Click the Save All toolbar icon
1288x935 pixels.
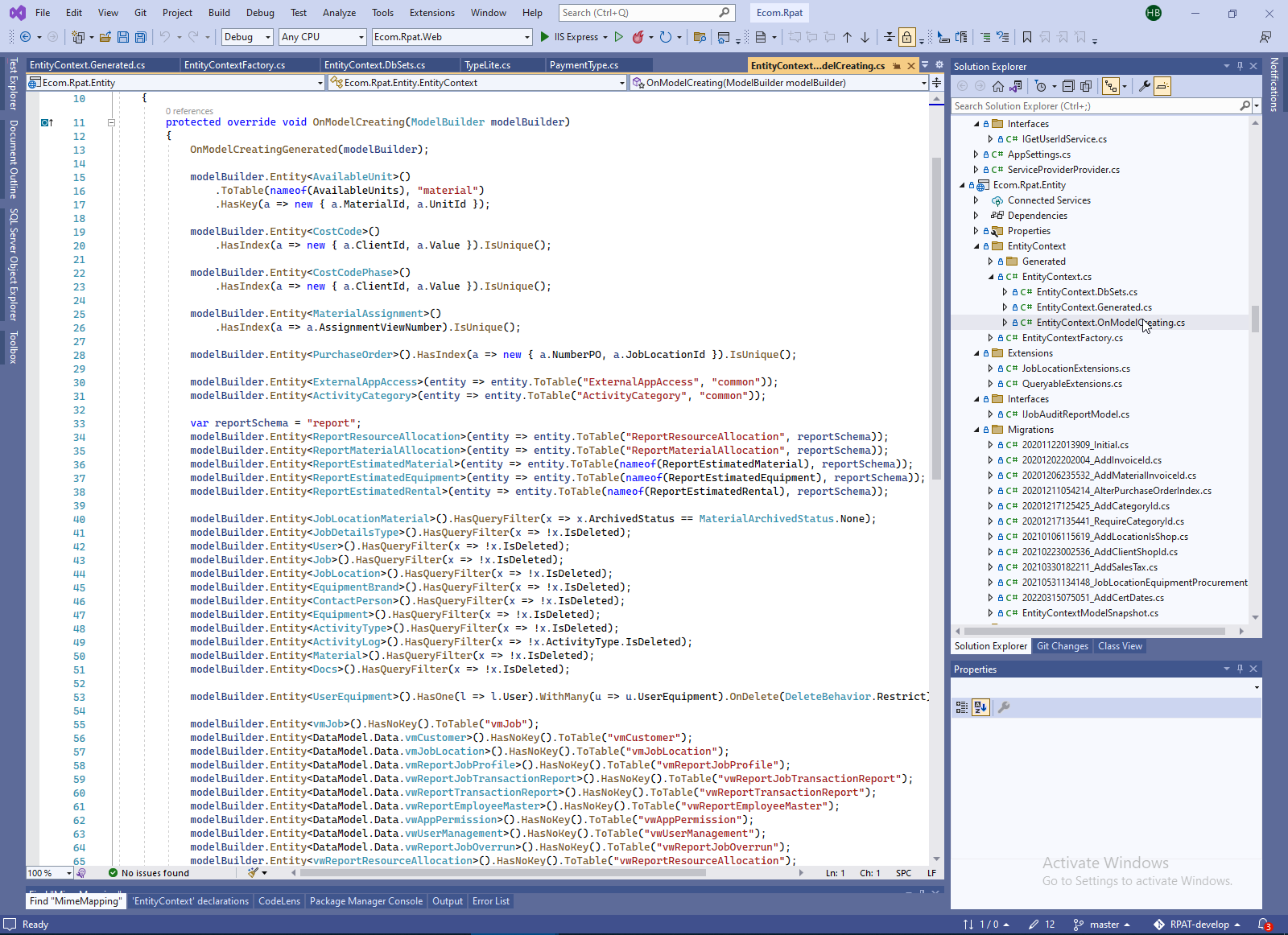point(141,37)
